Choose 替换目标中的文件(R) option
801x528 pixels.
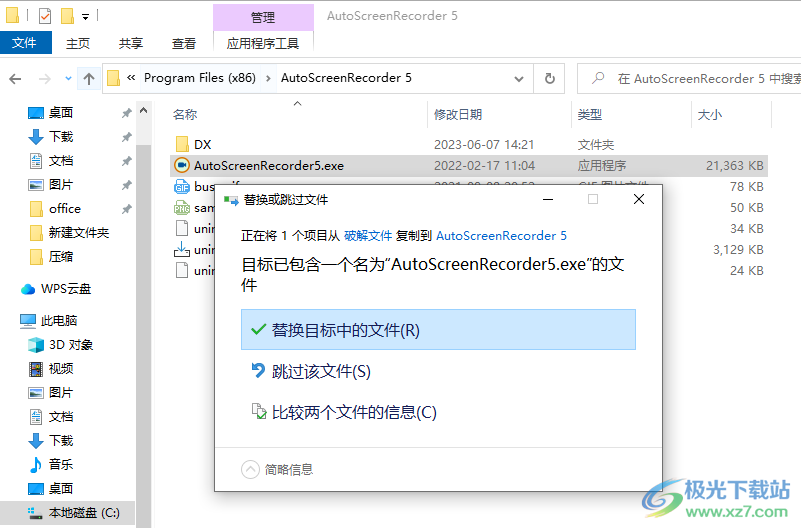click(x=438, y=329)
